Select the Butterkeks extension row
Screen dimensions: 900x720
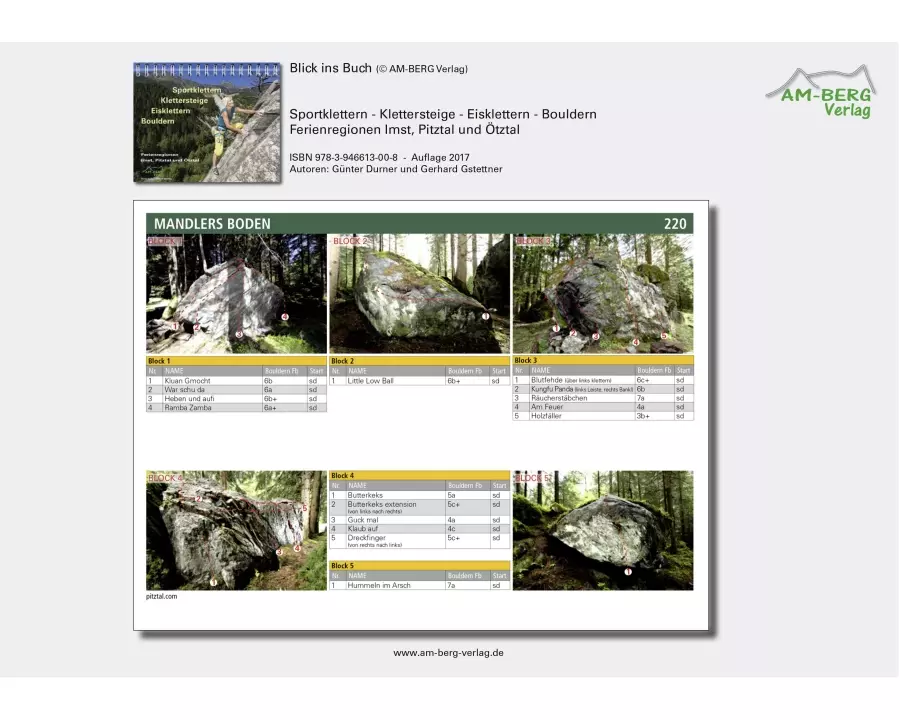coord(419,507)
